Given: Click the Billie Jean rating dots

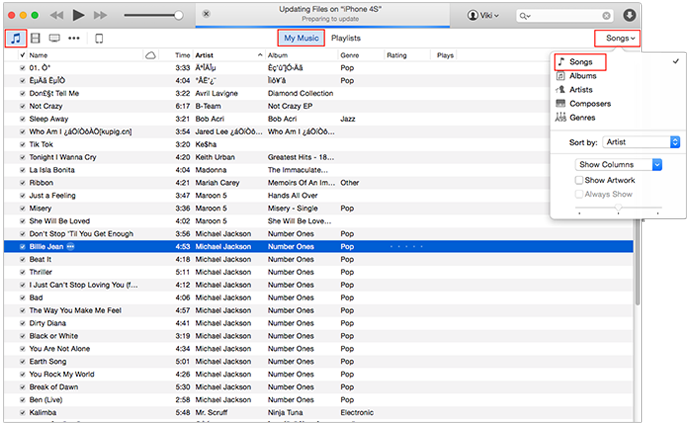Looking at the screenshot, I should pos(407,247).
